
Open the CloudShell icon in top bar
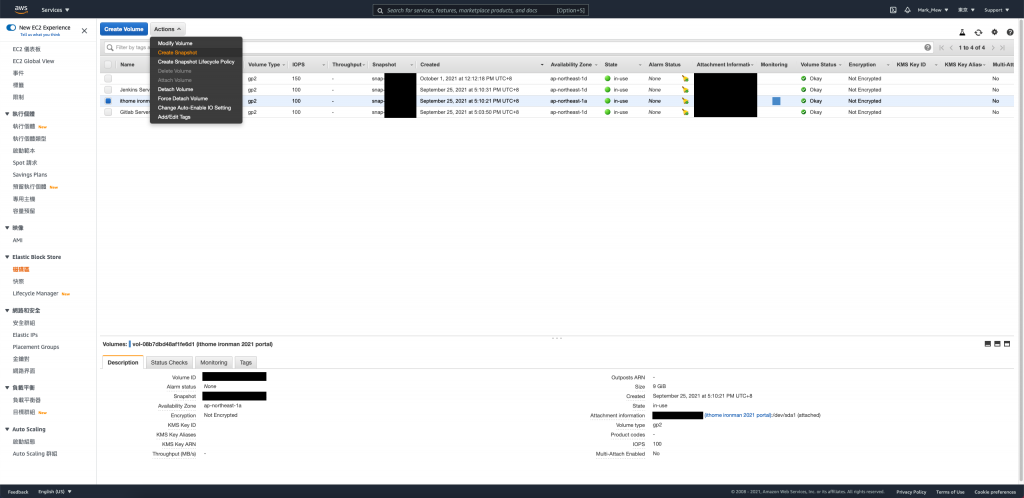893,10
